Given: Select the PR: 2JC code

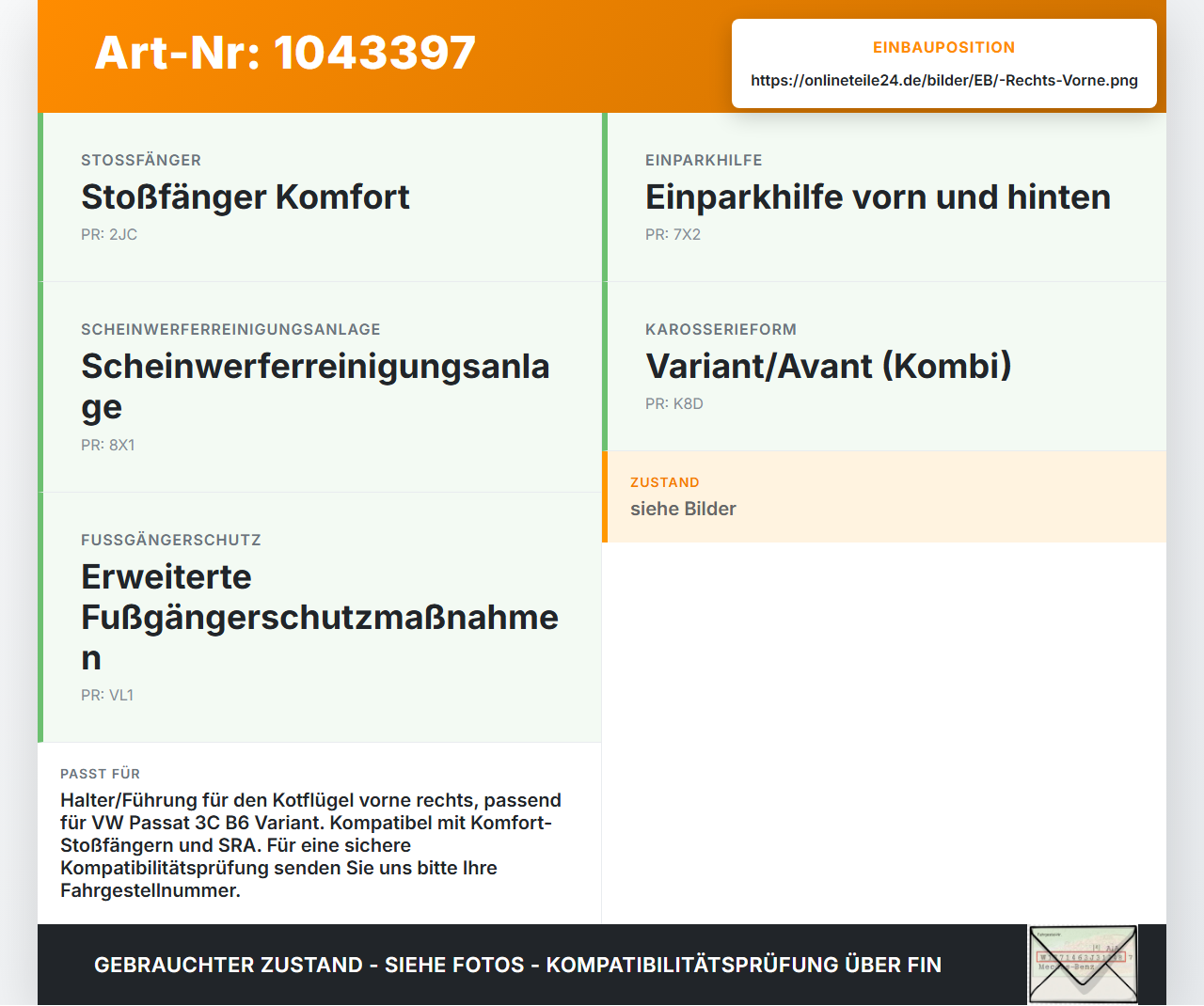Looking at the screenshot, I should click(109, 234).
